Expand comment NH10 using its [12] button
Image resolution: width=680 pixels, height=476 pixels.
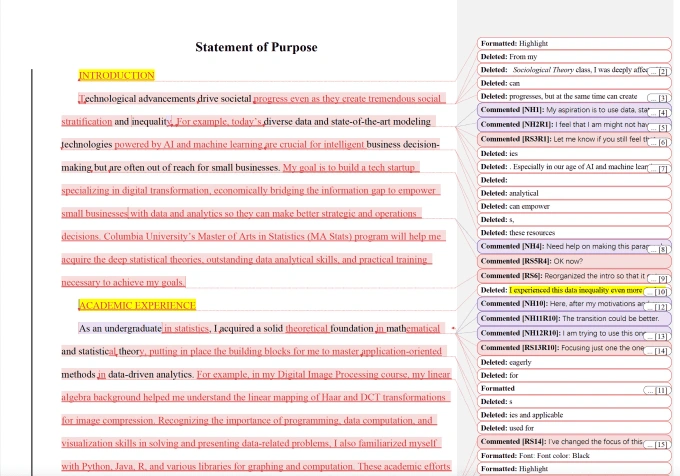coord(657,306)
